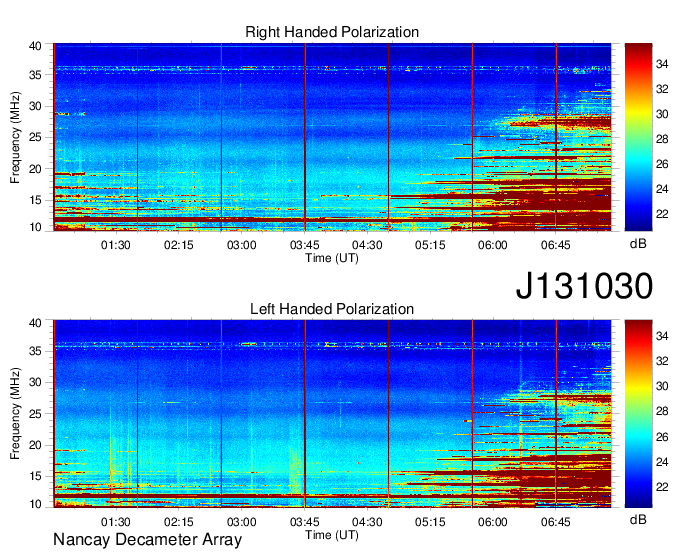Click Frequency (MHz) axis label of Right Handed plot
The image size is (680, 552).
(x=15, y=137)
